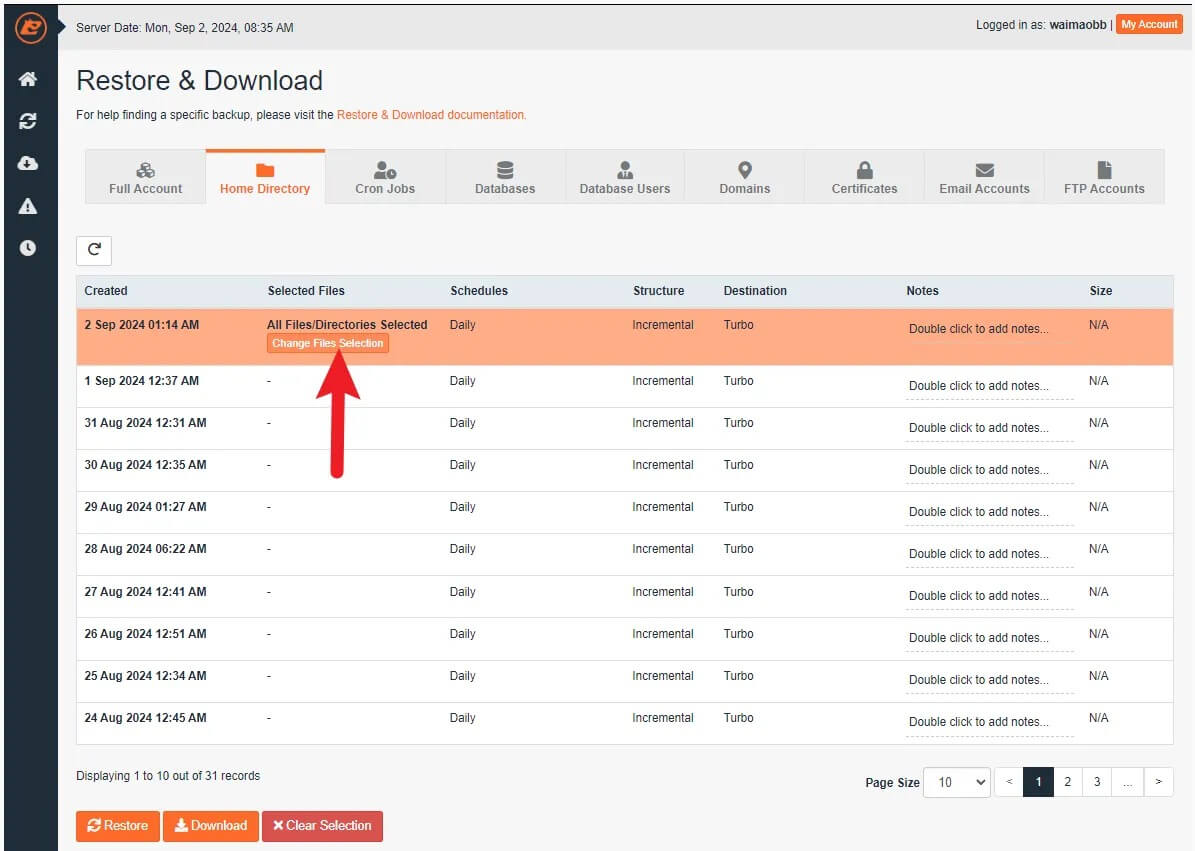The image size is (1195, 851).
Task: Open the warning alerts sidebar icon
Action: pos(28,206)
